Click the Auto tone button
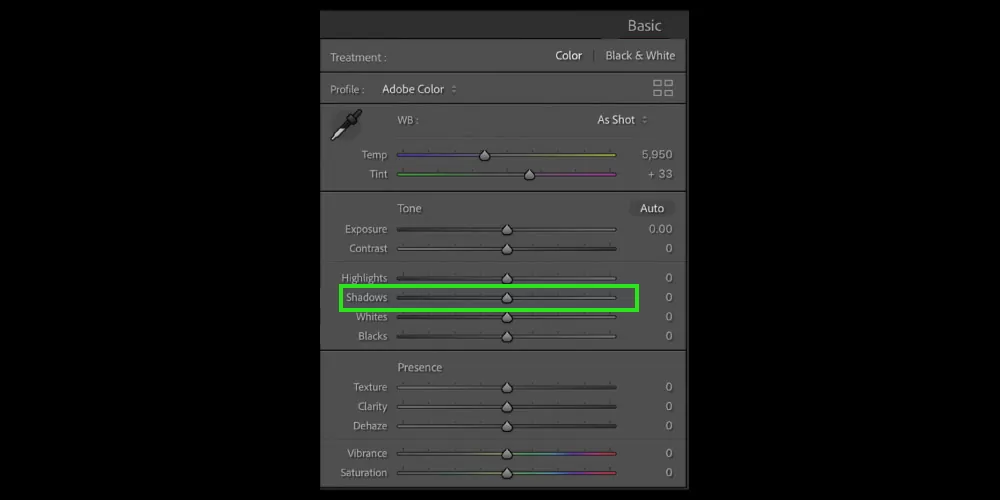The width and height of the screenshot is (1000, 500). [x=652, y=208]
